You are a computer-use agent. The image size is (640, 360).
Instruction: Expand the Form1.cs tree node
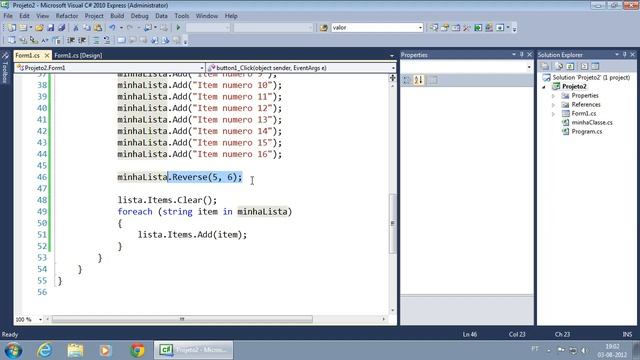coord(553,114)
